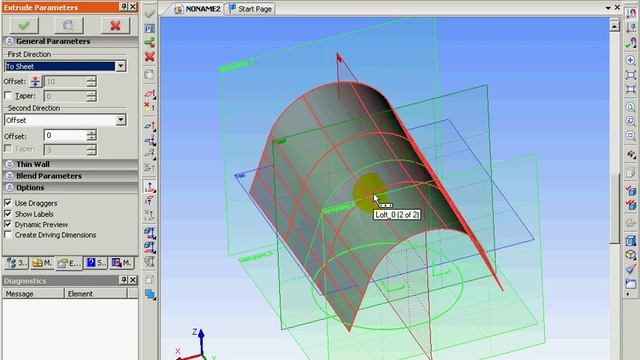Click the paintbrush with checkmark icon
Screen dimensions: 640x360
pos(631,269)
